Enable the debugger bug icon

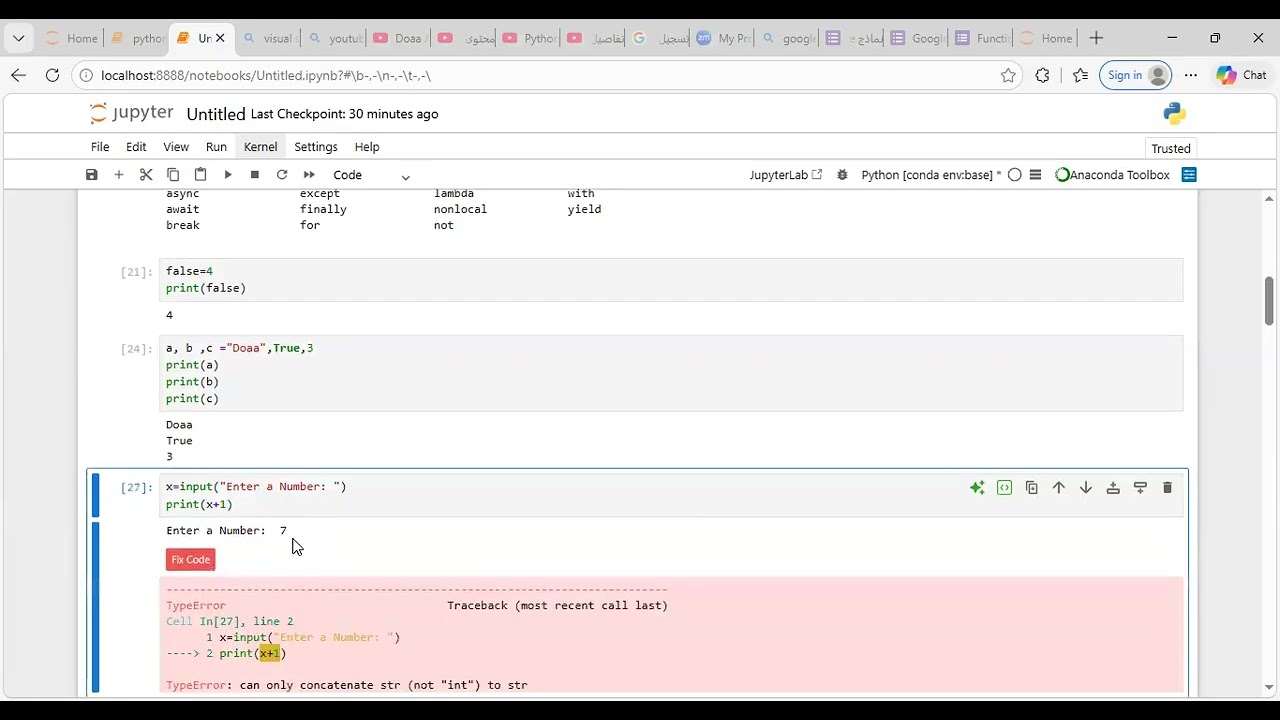[842, 175]
